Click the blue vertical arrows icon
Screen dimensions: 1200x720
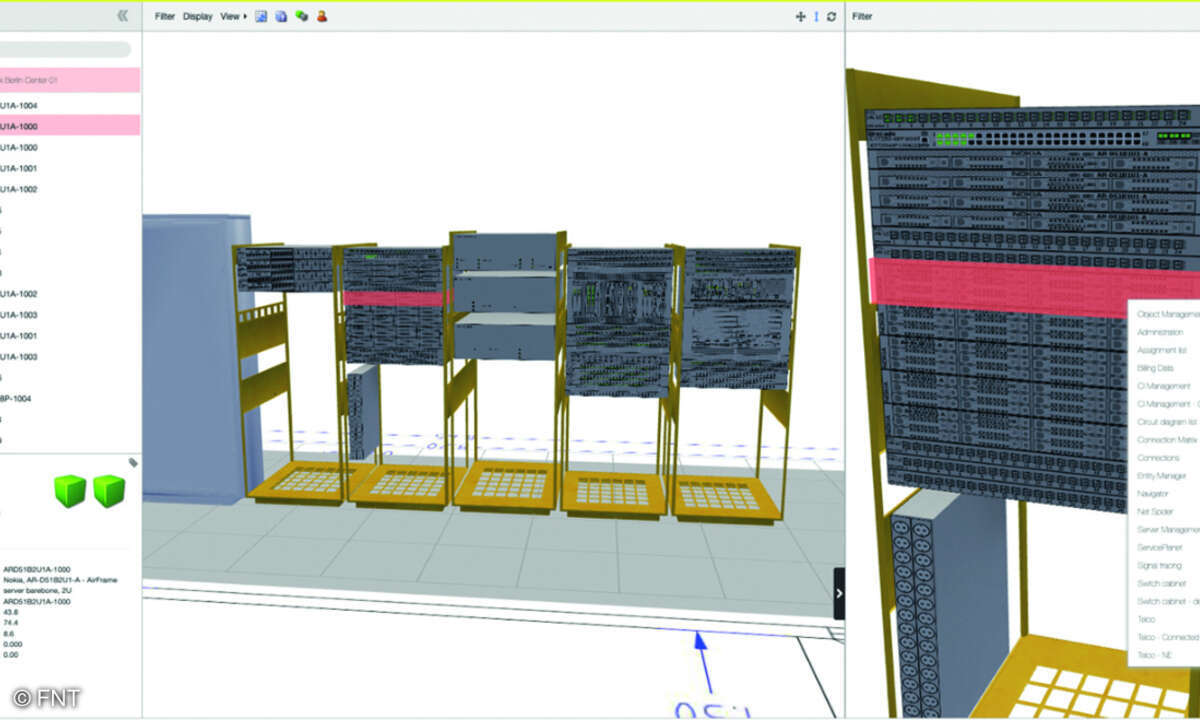816,16
